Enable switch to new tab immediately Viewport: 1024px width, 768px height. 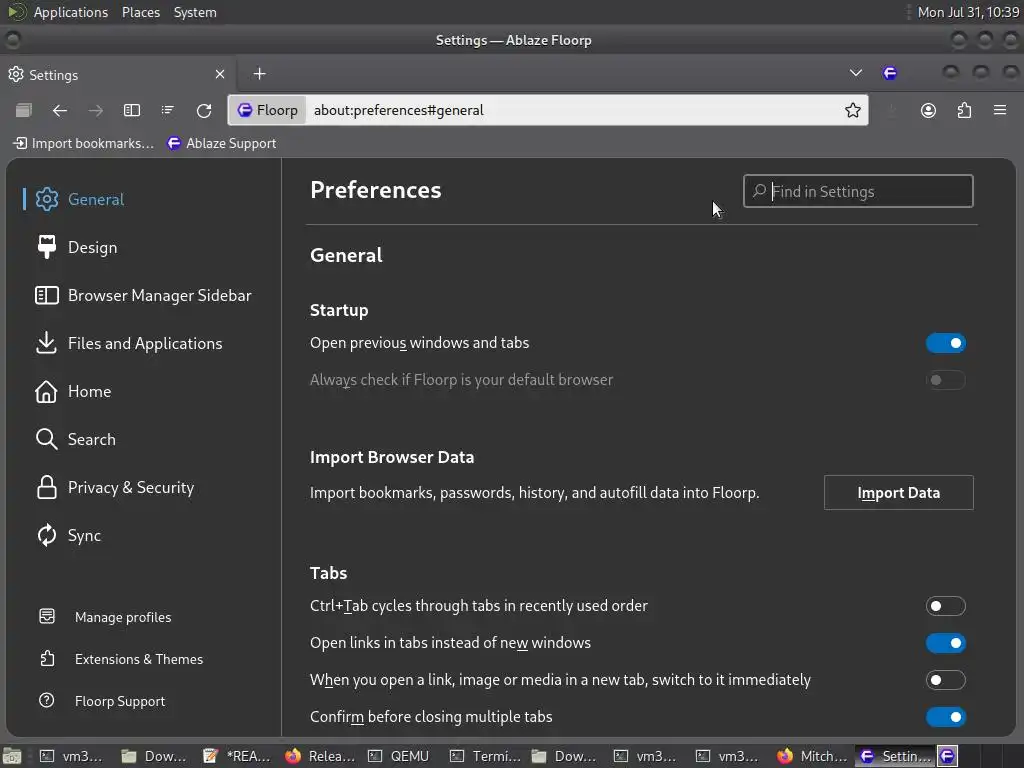(x=946, y=680)
